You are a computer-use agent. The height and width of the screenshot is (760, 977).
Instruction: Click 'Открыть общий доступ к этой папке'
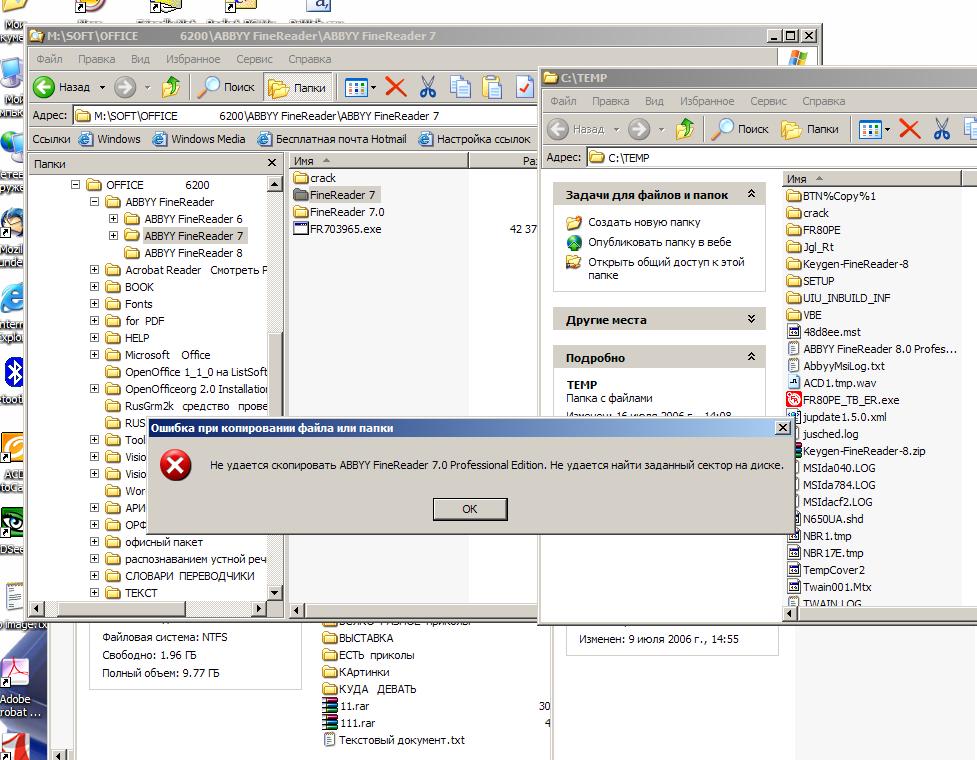(x=666, y=268)
